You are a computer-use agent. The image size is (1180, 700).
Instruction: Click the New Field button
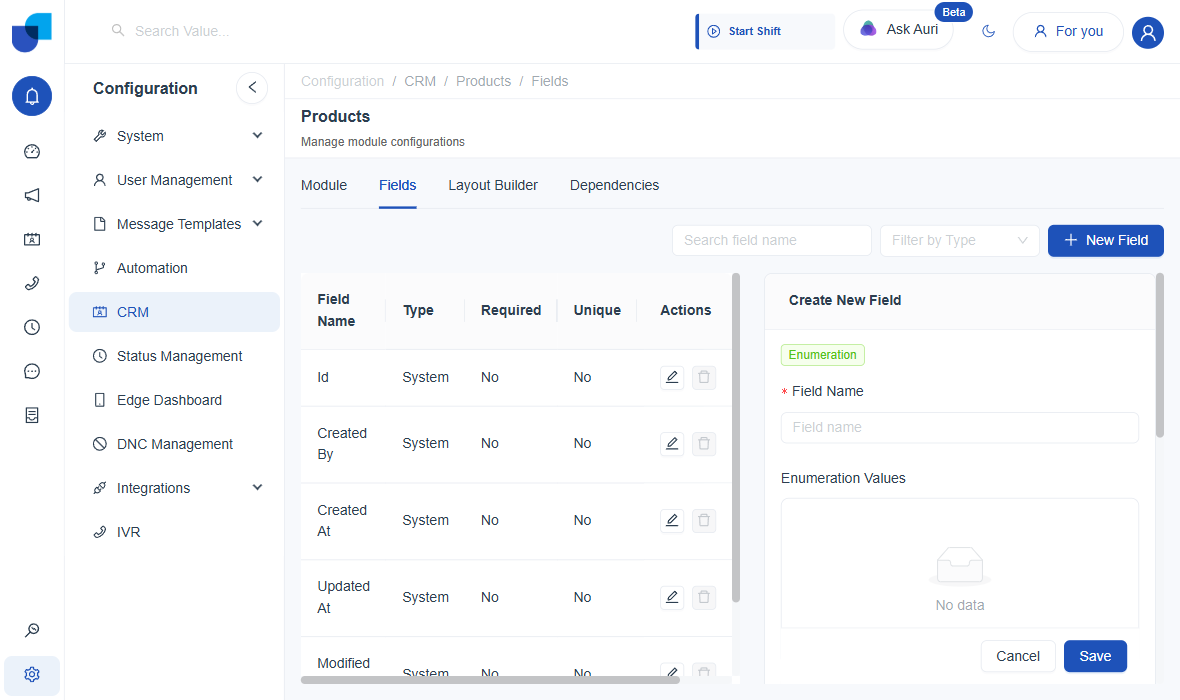pos(1105,240)
